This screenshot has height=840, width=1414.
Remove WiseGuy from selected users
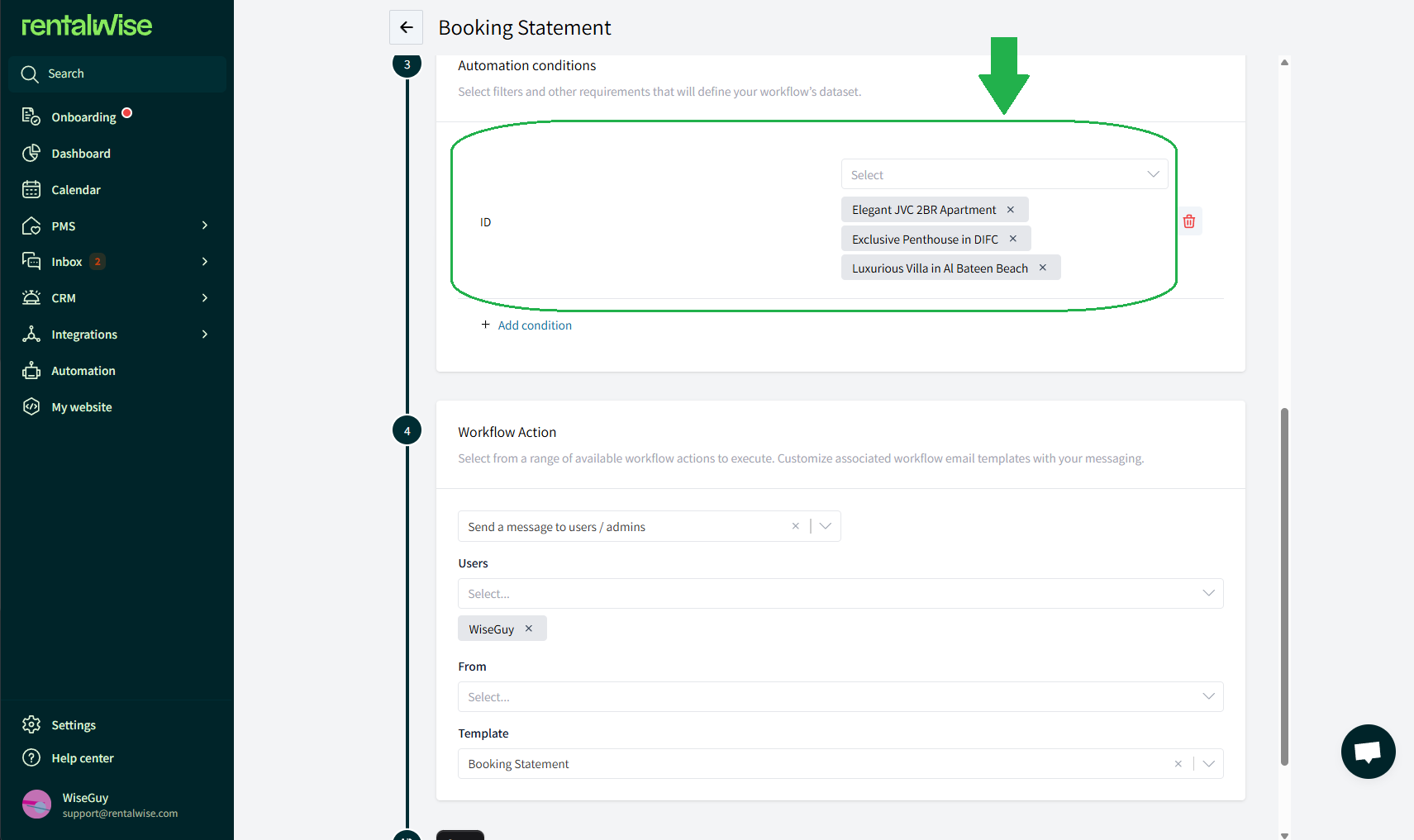coord(529,629)
